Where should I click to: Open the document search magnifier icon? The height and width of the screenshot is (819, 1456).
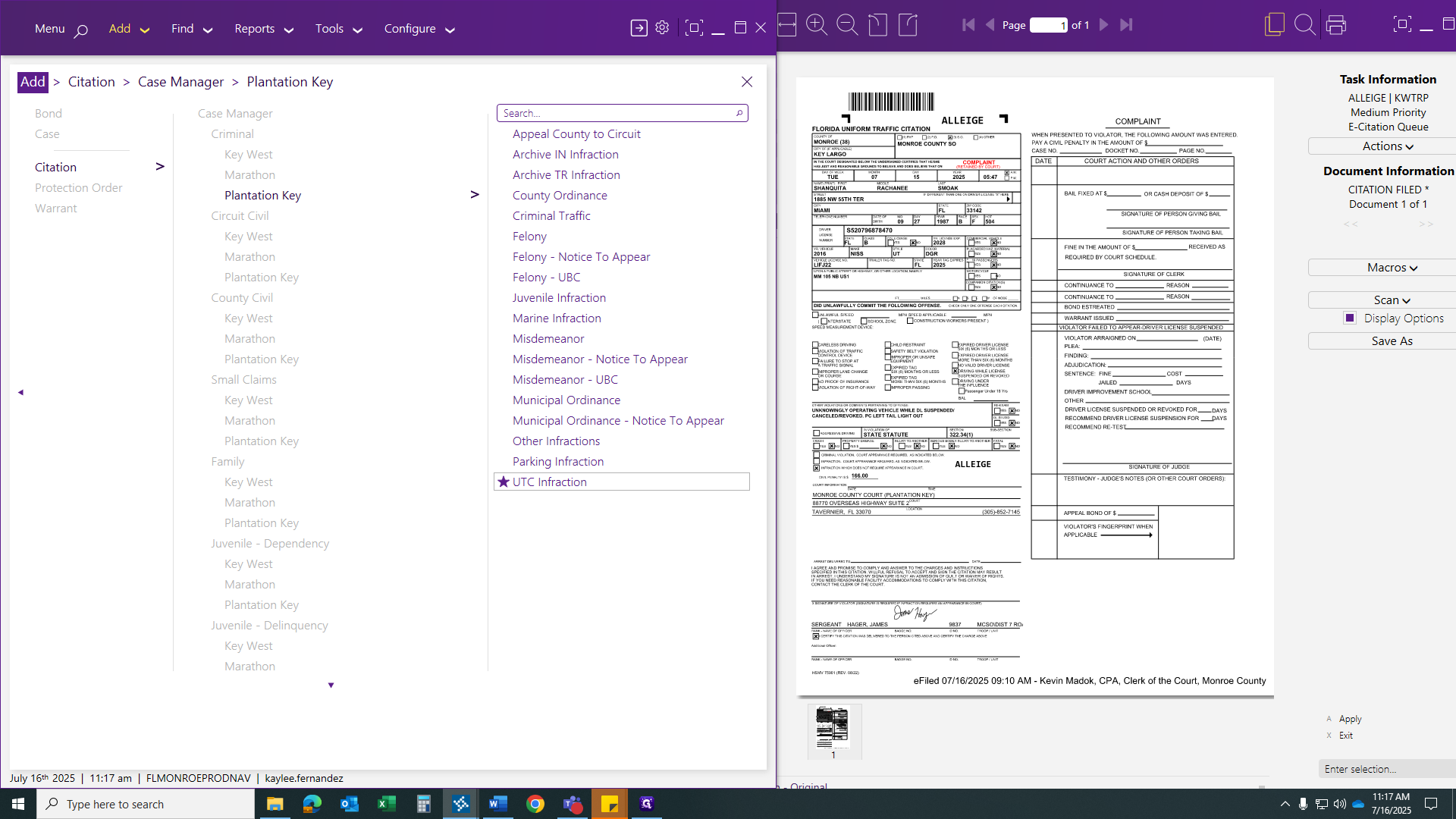tap(1304, 25)
